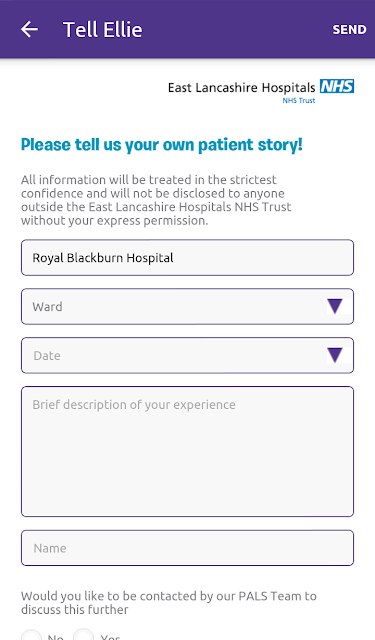Click the No option label
The image size is (375, 640).
55,637
